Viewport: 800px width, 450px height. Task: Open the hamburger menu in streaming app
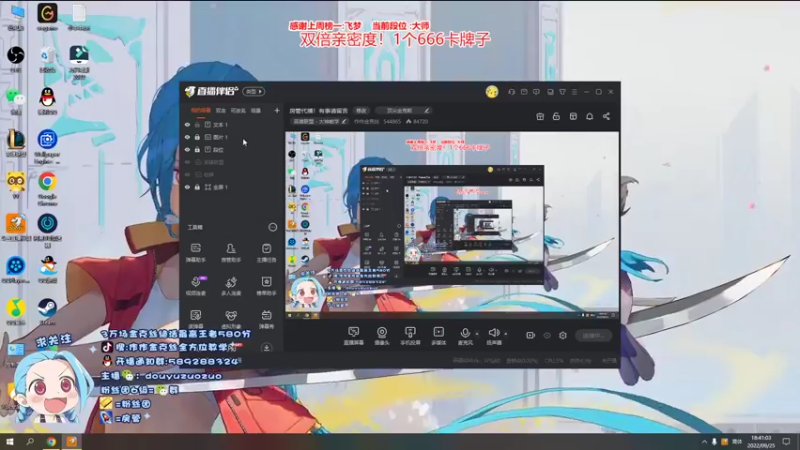[x=574, y=92]
